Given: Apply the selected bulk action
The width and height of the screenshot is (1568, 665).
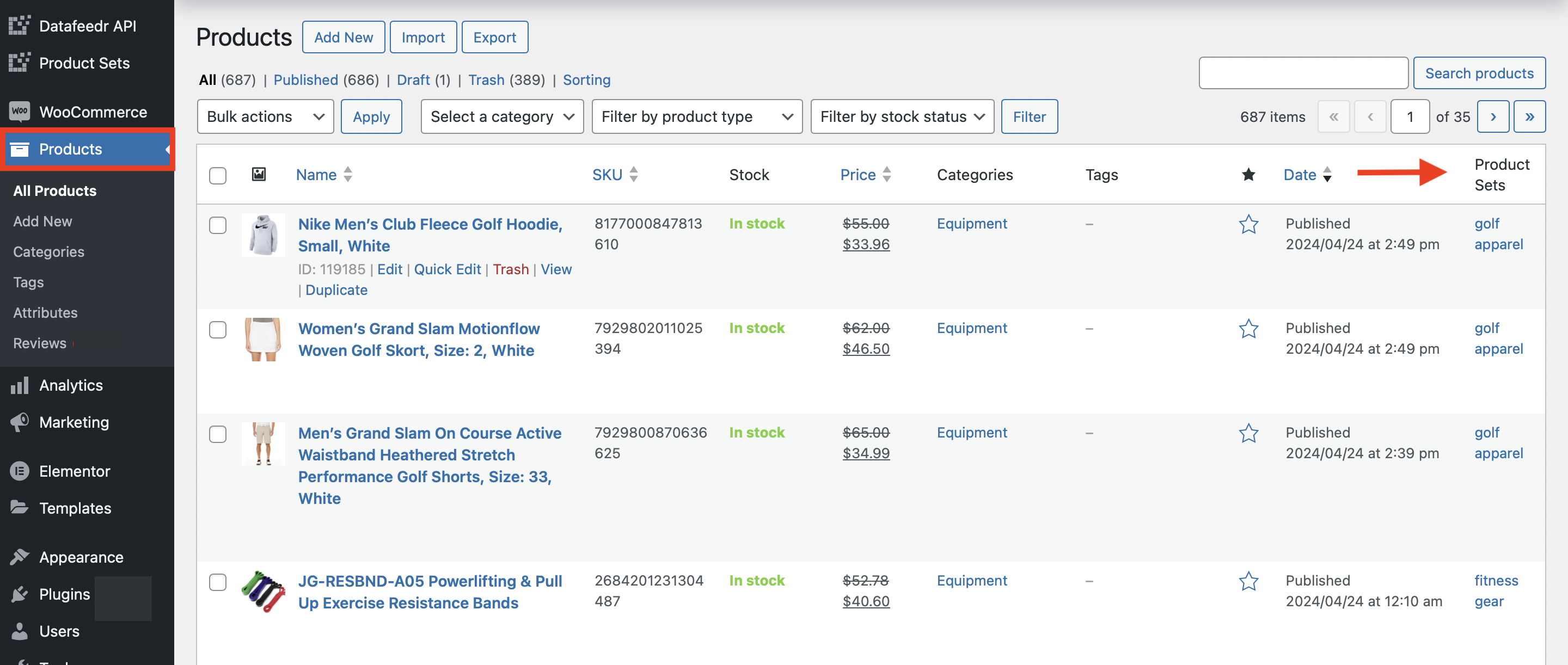Looking at the screenshot, I should tap(371, 116).
